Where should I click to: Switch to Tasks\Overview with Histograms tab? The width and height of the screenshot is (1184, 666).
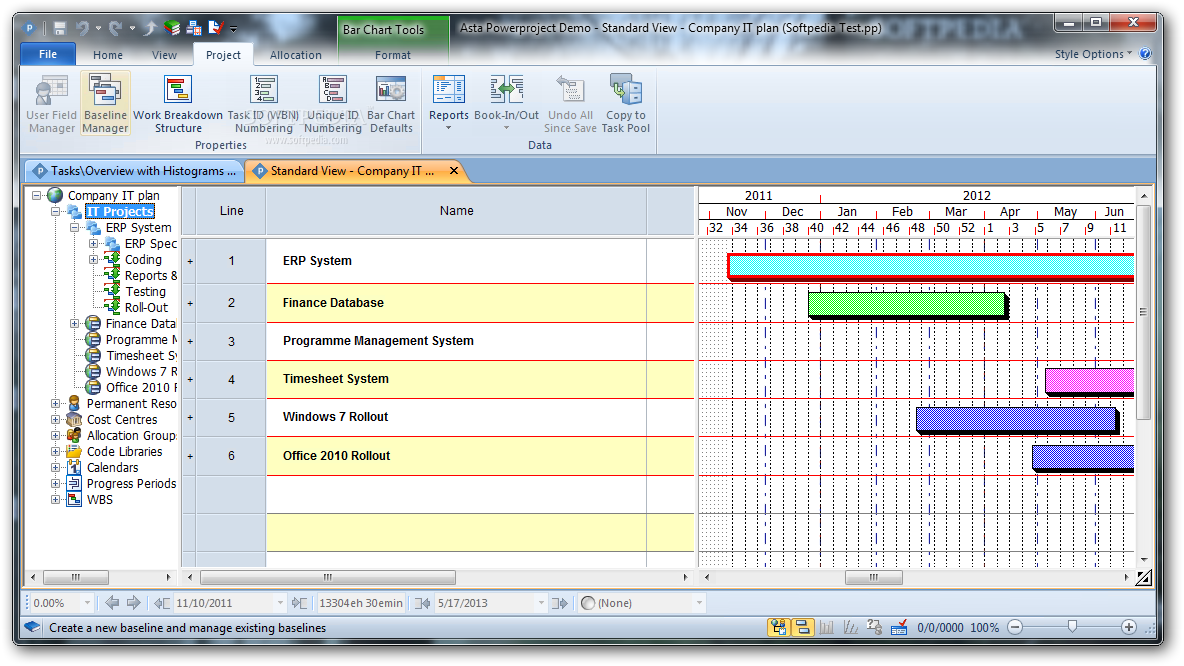(x=134, y=171)
